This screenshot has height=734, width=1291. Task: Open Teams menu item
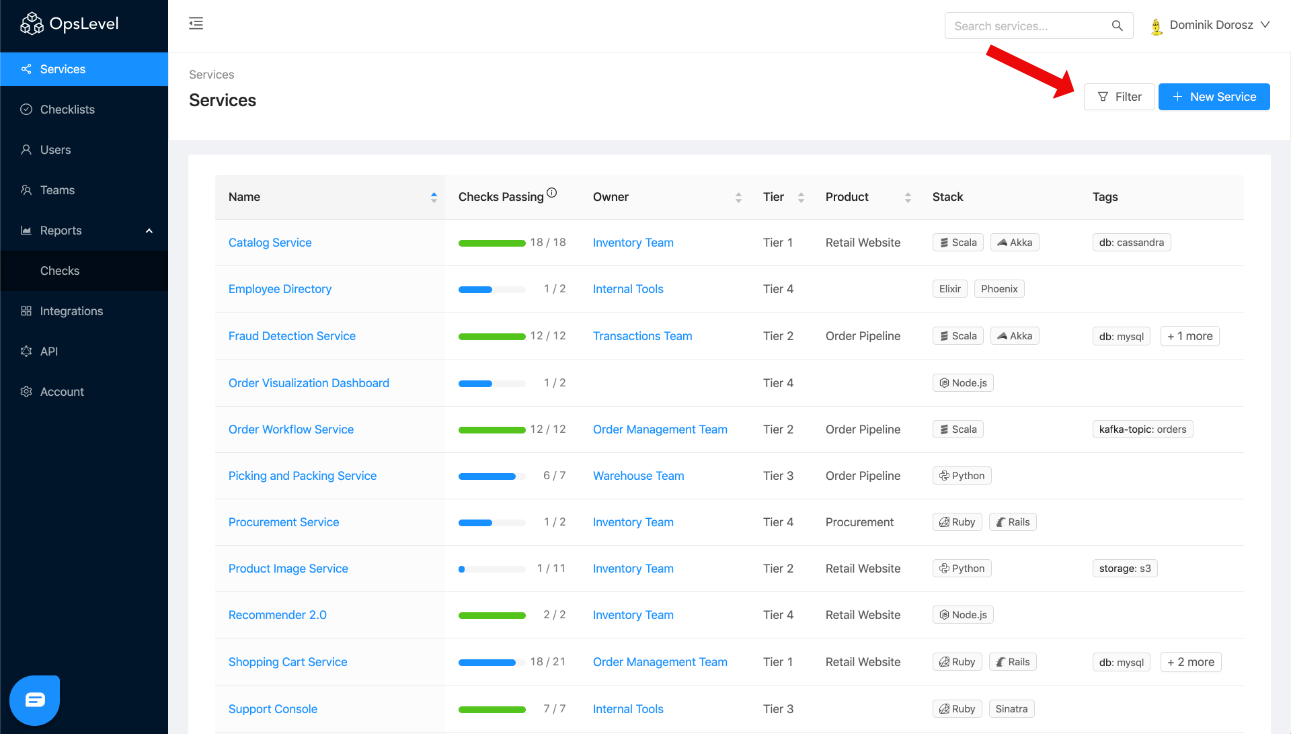84,190
